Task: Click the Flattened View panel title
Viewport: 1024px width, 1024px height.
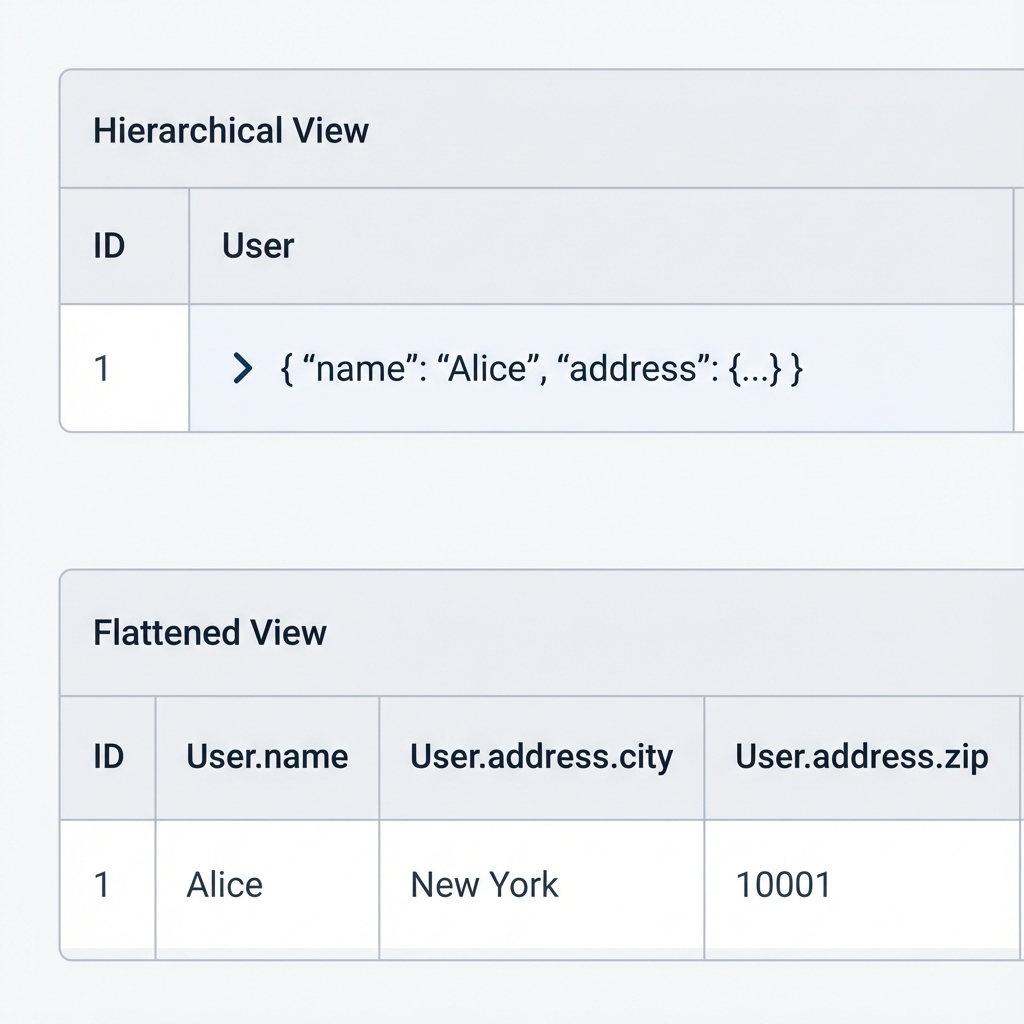Action: (210, 633)
